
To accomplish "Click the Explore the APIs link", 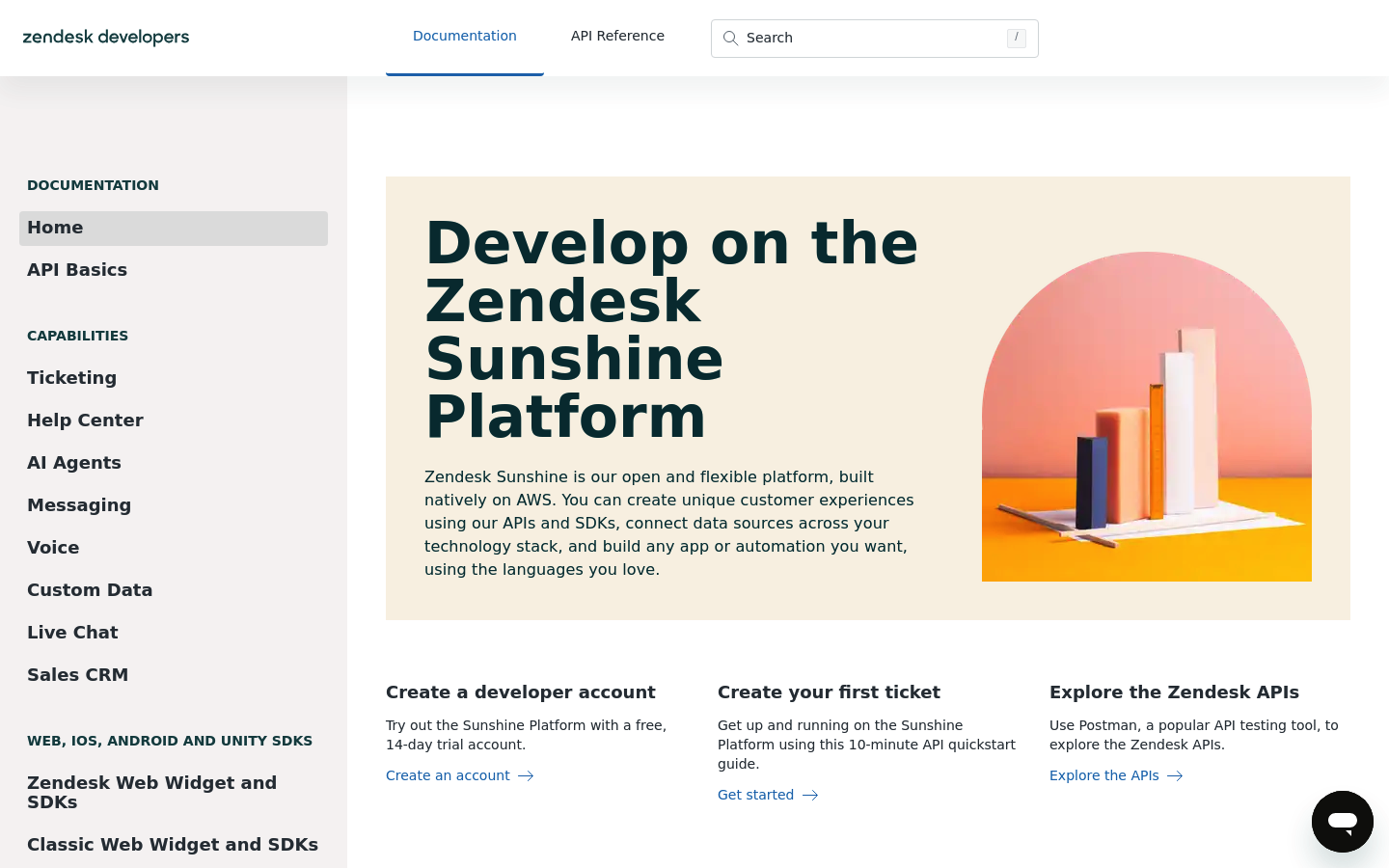I will [1103, 775].
